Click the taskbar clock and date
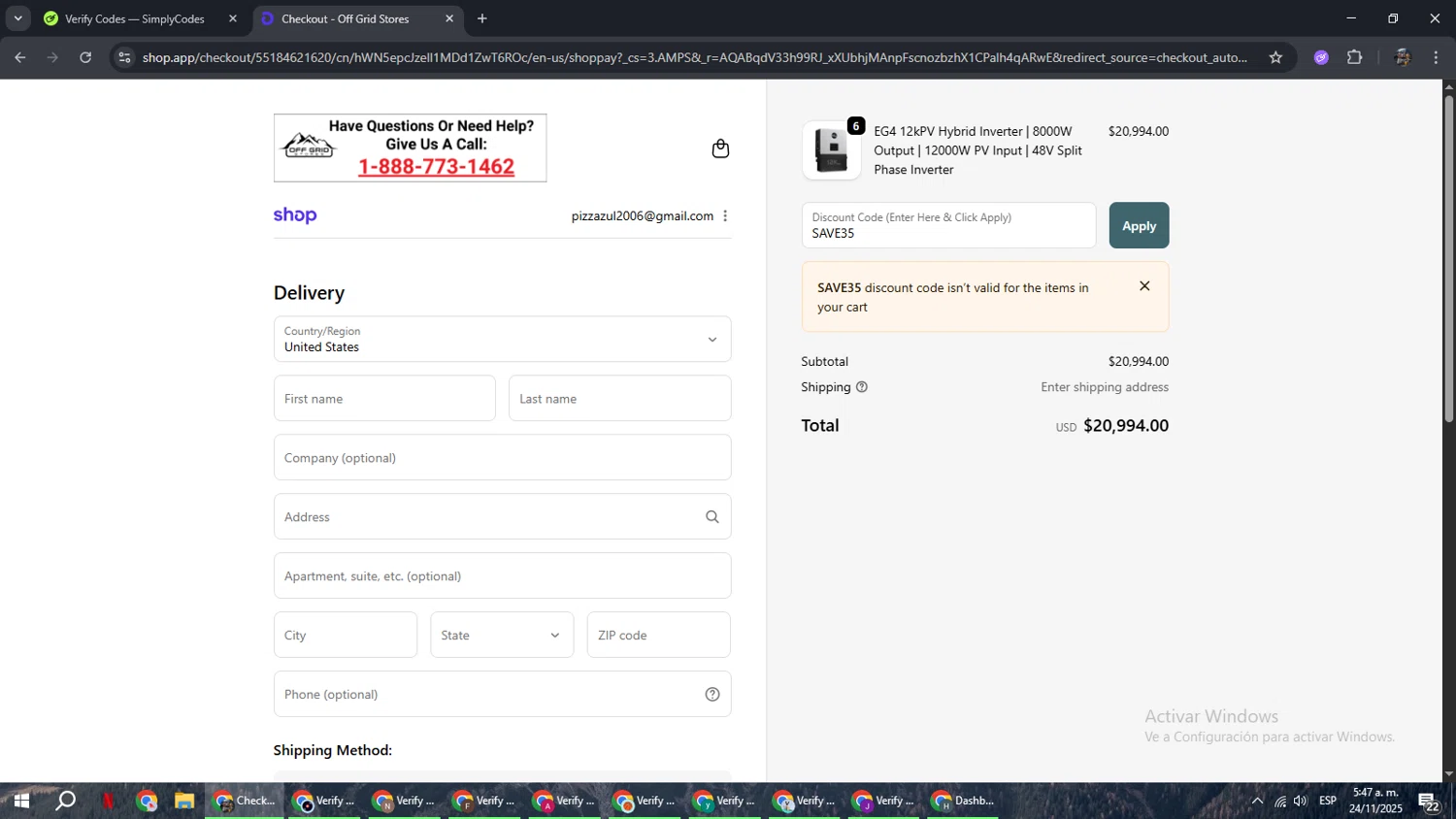 click(x=1375, y=801)
